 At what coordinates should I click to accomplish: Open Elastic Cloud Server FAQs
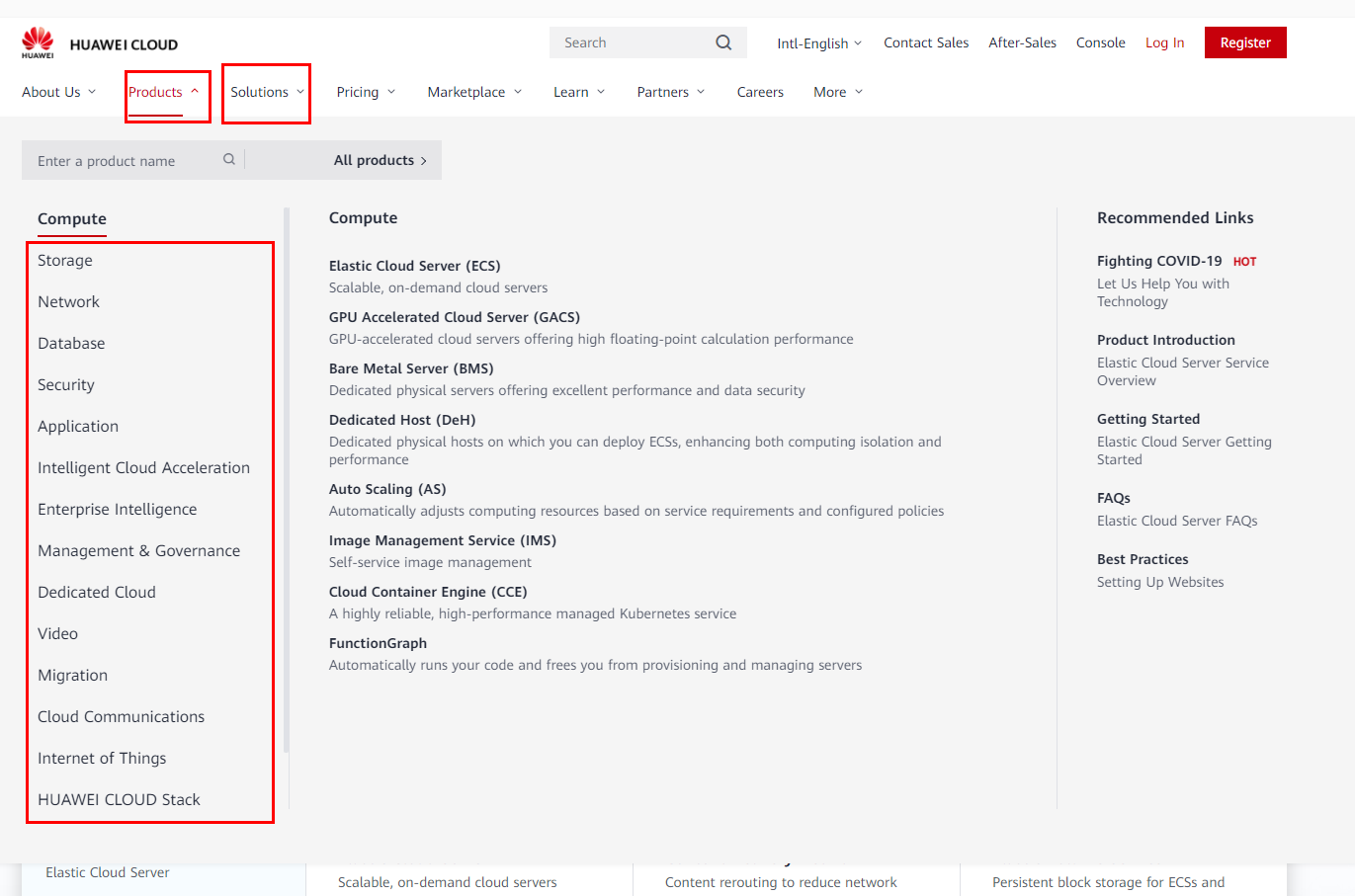(x=1177, y=521)
